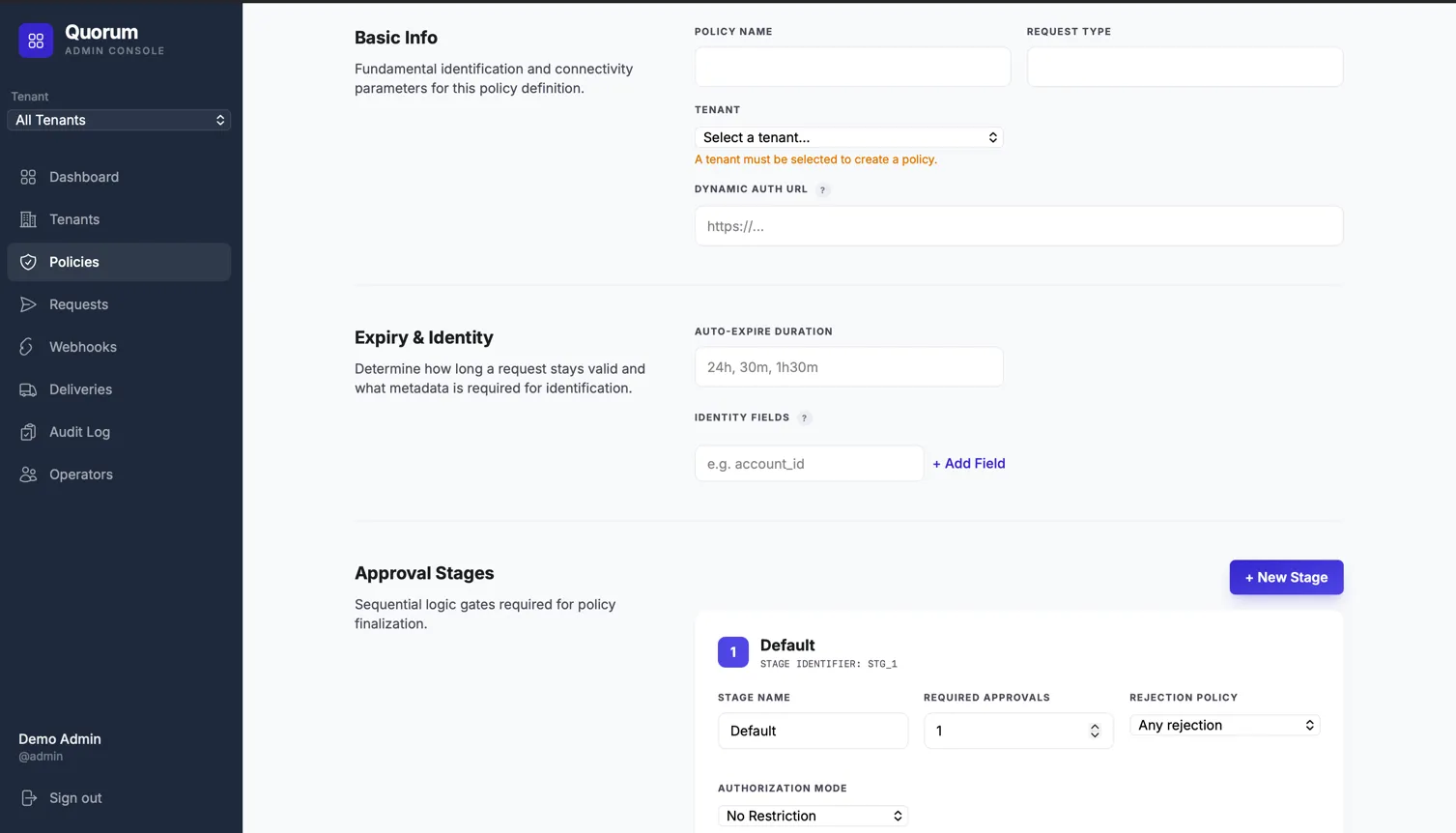Screen dimensions: 1456x833
Task: Click the Required Approvals stepper arrows
Action: (1095, 731)
